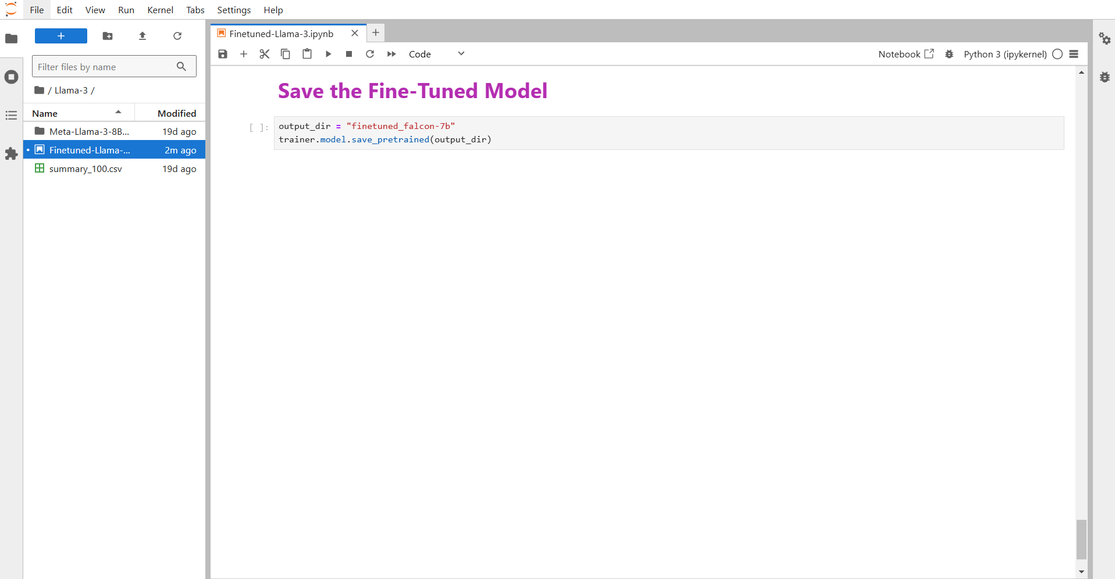Click the JupyterLab logo icon
This screenshot has width=1115, height=579.
coord(11,9)
